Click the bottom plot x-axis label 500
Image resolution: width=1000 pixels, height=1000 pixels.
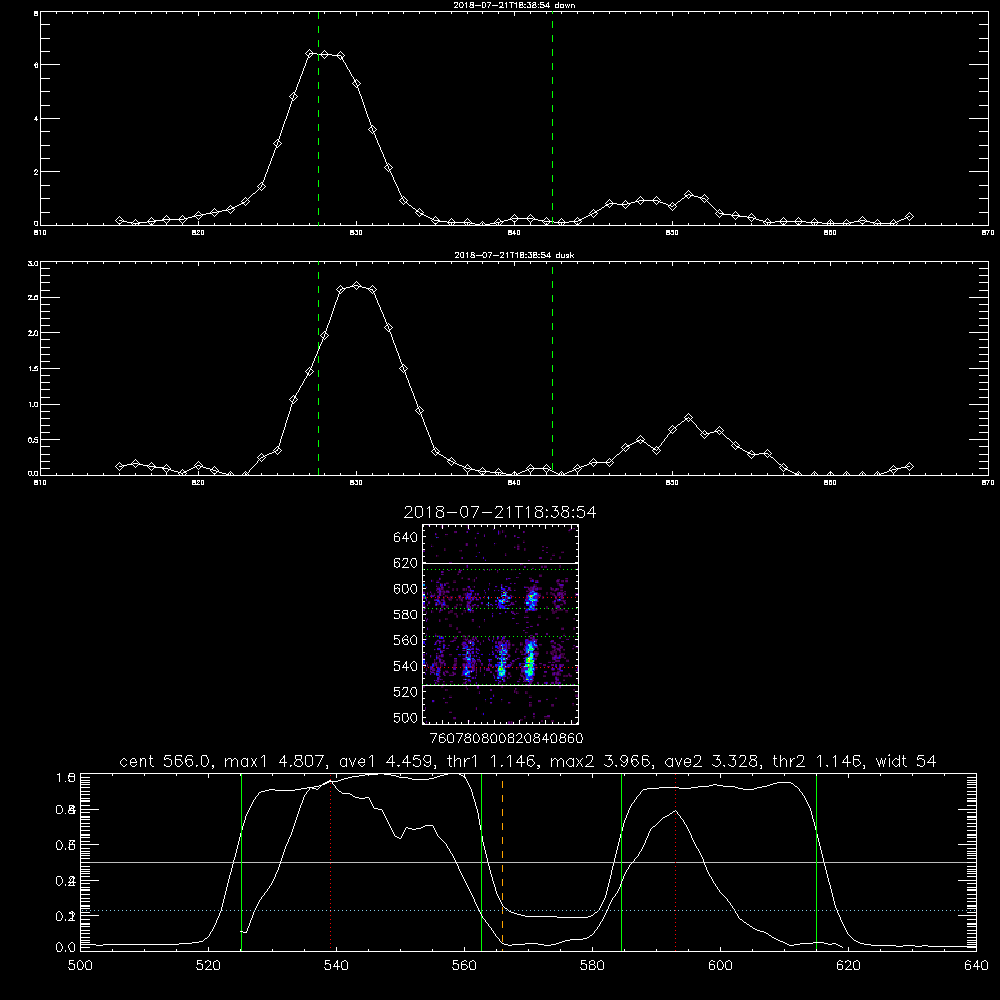click(80, 966)
